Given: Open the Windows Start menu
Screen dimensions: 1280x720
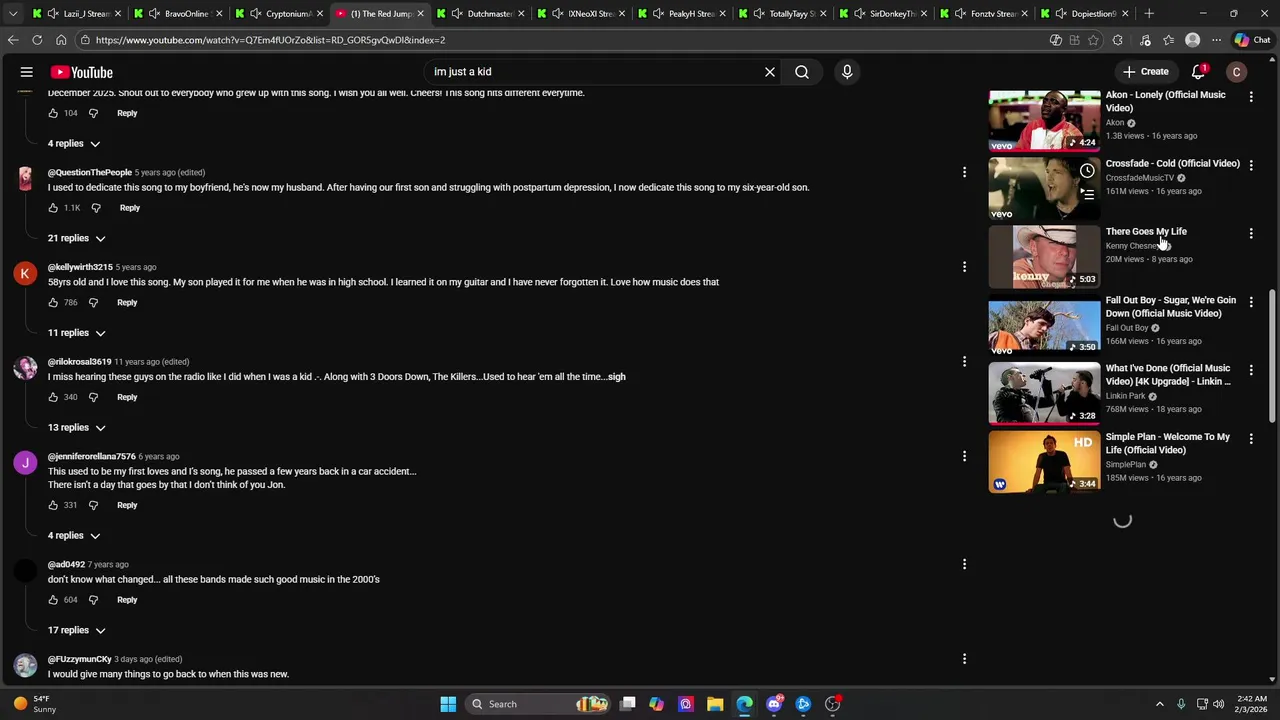Looking at the screenshot, I should click(x=448, y=704).
